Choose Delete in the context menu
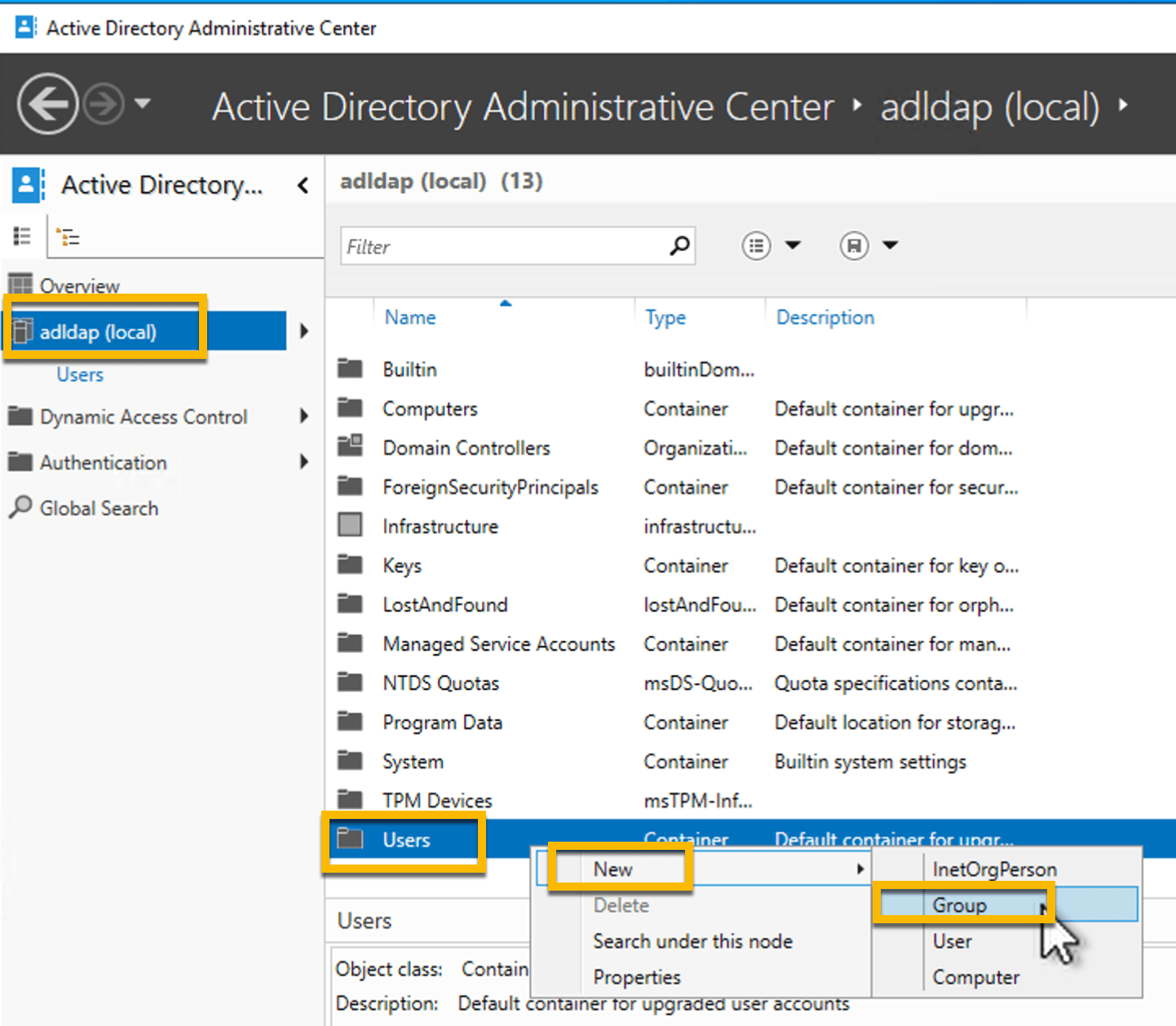 pos(703,905)
